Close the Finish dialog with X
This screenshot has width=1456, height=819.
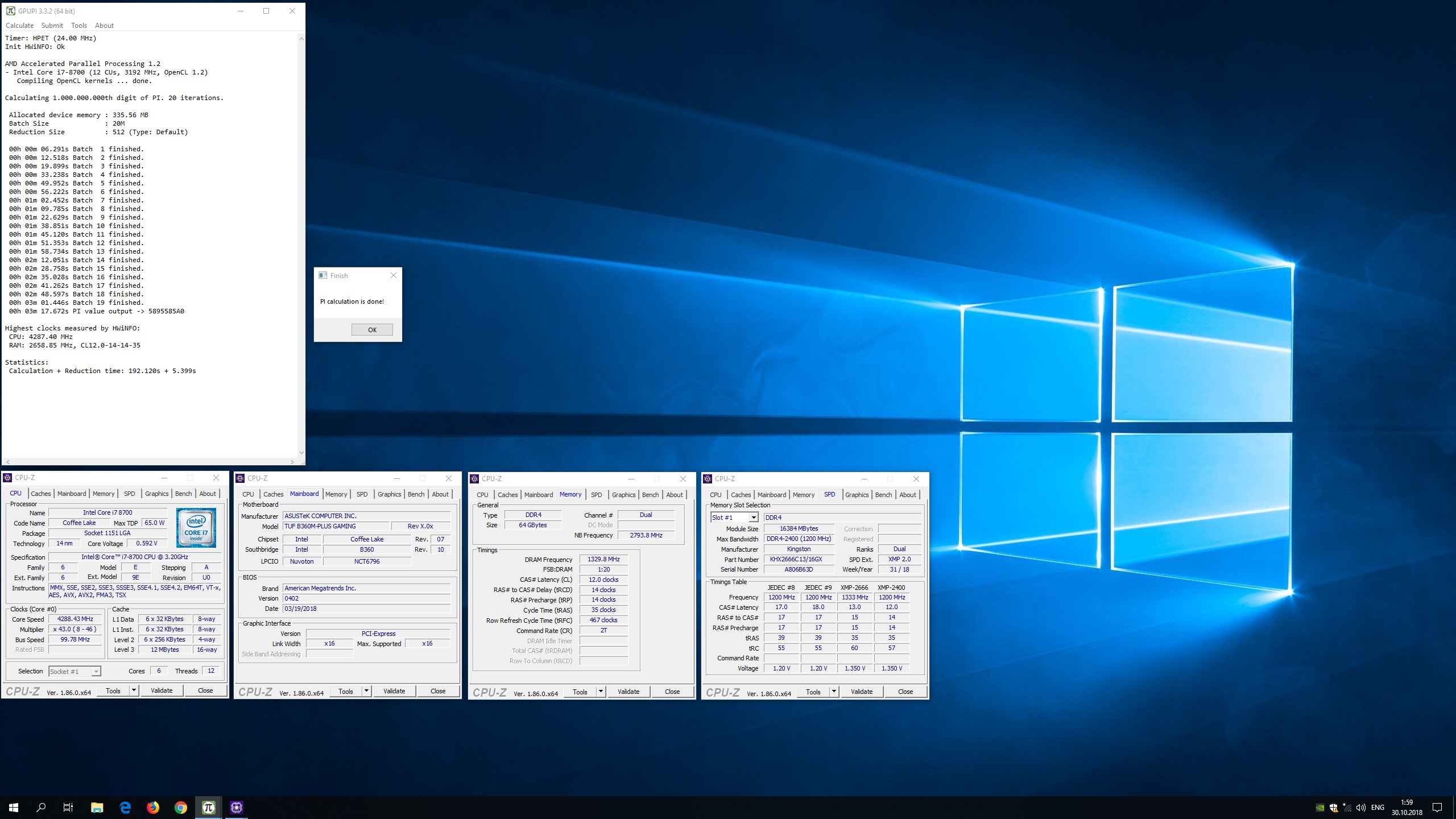coord(394,275)
